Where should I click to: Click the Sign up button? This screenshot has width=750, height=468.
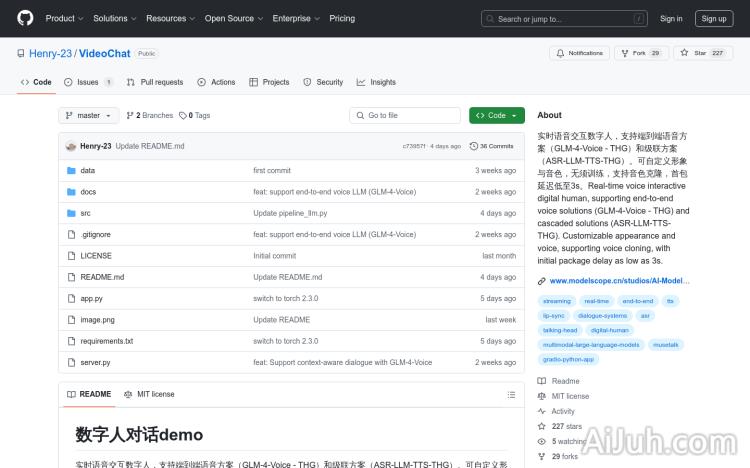click(714, 18)
